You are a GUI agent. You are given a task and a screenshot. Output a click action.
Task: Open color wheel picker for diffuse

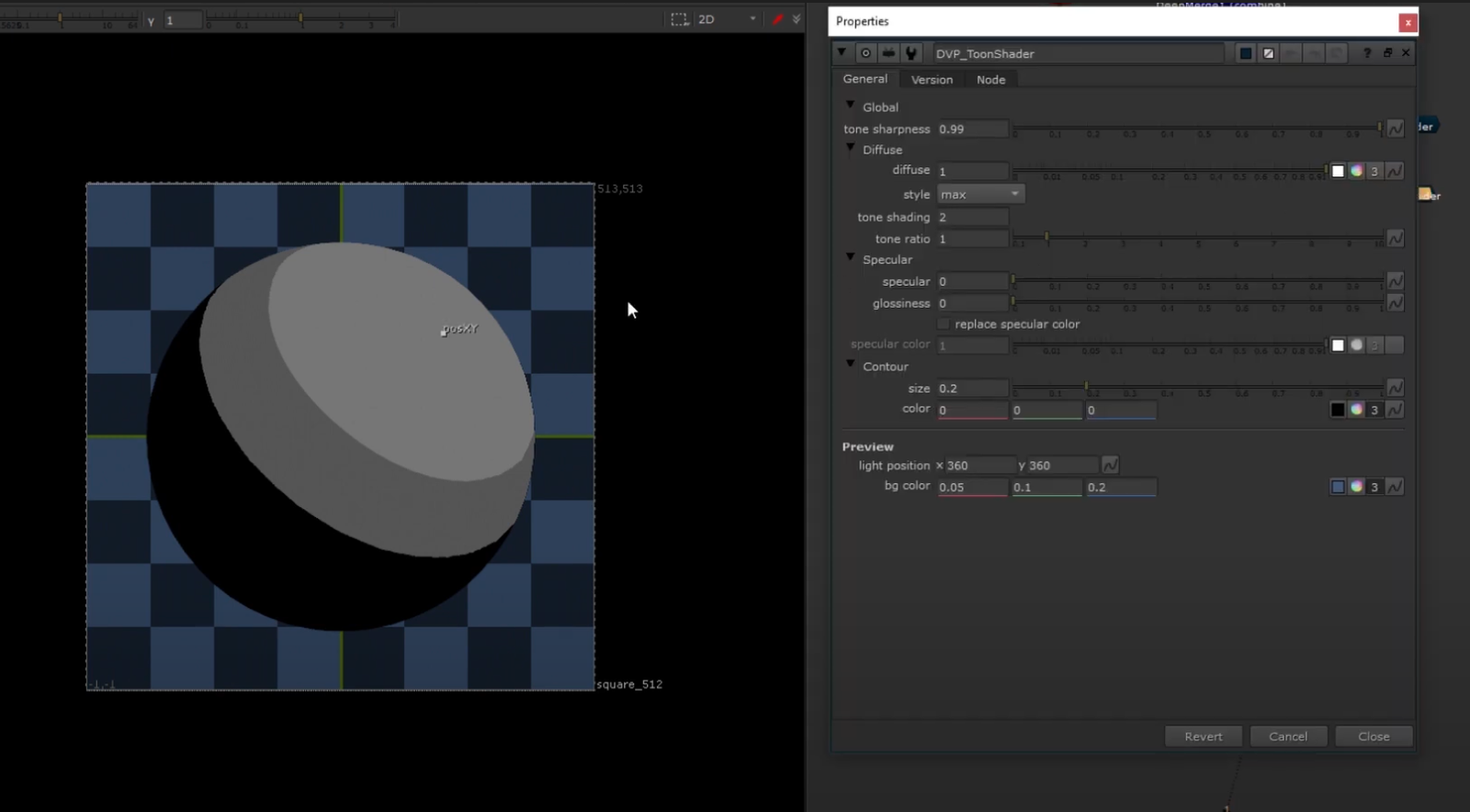tap(1356, 171)
